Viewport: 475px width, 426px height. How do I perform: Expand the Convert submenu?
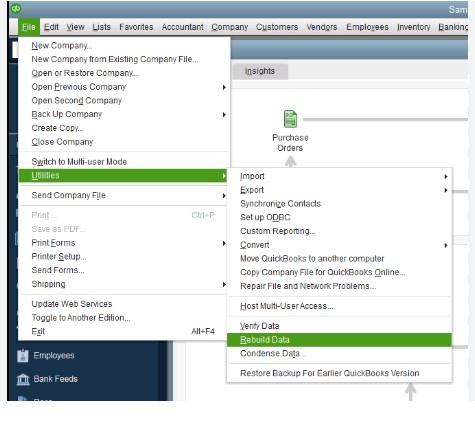pyautogui.click(x=339, y=245)
